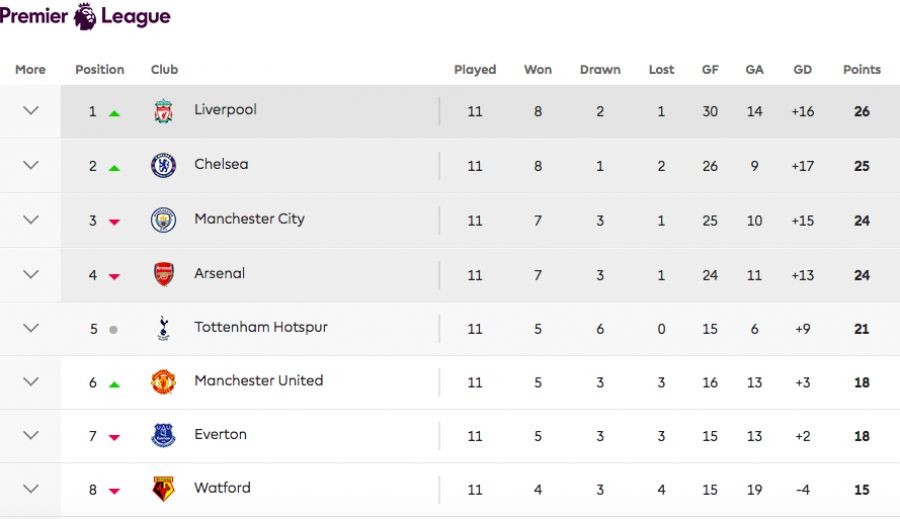Click the Manchester City crest icon
Image resolution: width=900 pixels, height=519 pixels.
click(x=163, y=220)
